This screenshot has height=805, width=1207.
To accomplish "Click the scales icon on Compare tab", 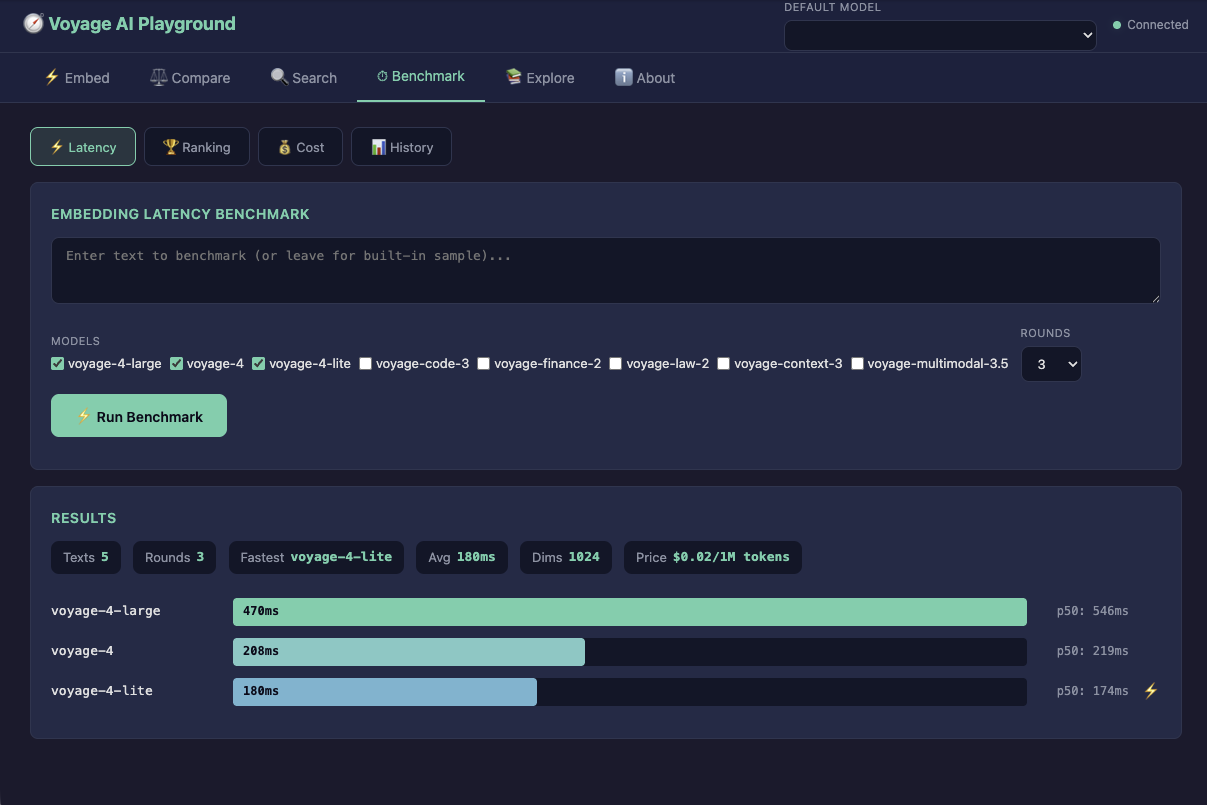I will [158, 77].
